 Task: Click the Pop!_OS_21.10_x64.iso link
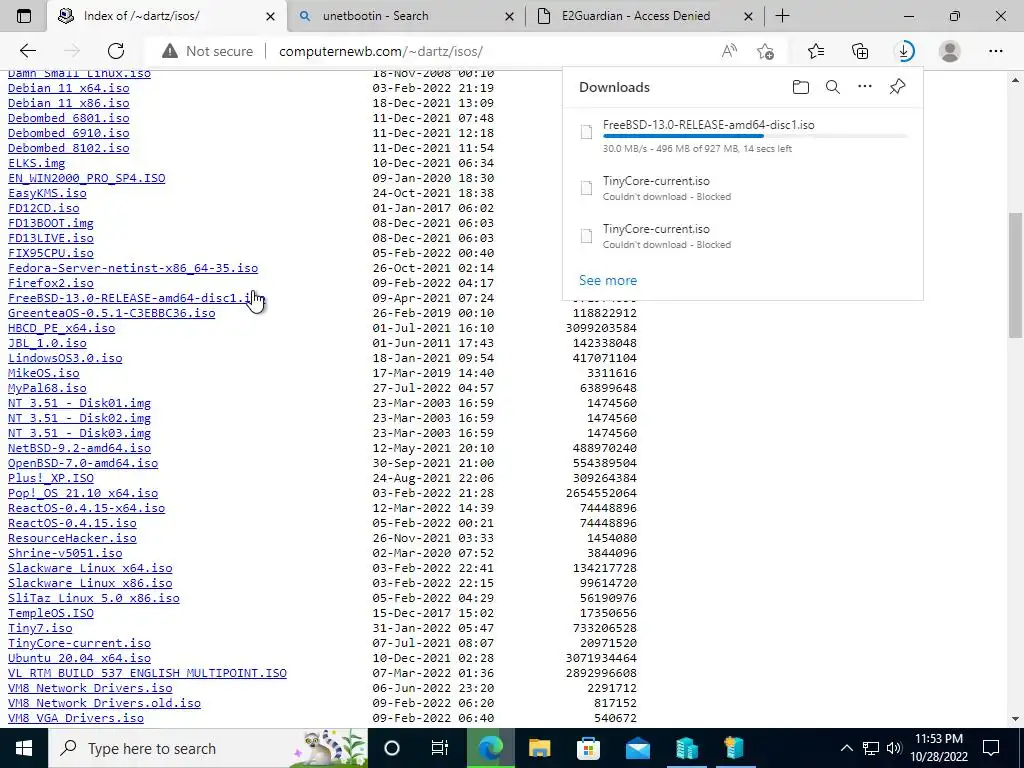tap(83, 493)
